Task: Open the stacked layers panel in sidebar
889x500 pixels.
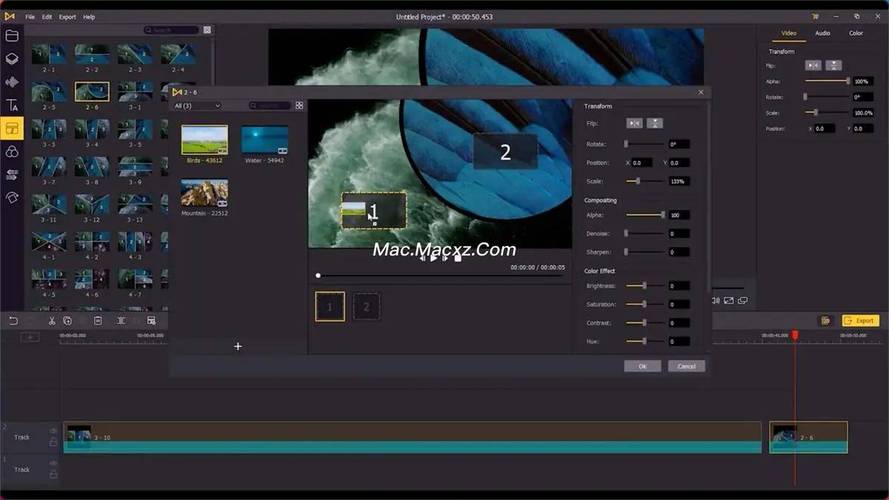Action: (12, 59)
